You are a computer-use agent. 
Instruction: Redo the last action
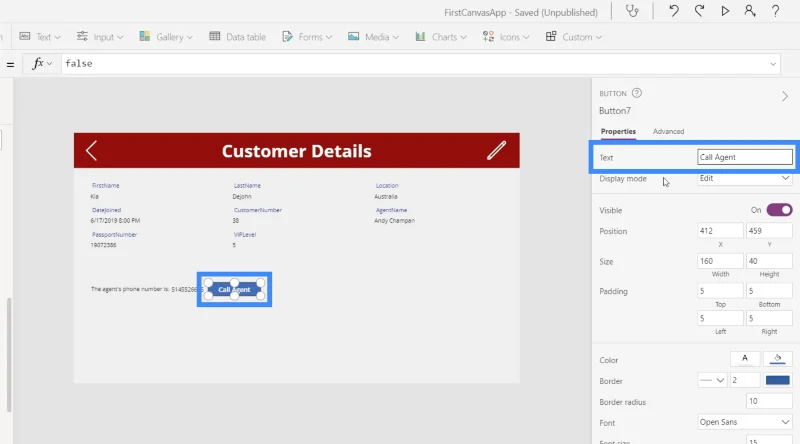[x=699, y=11]
